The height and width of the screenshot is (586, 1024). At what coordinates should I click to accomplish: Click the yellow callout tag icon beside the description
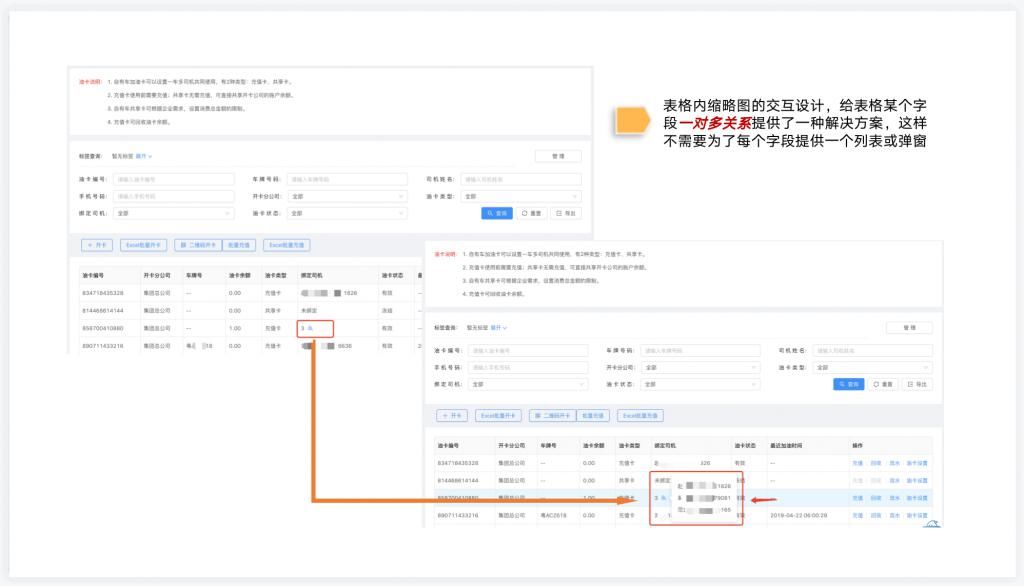tap(630, 120)
